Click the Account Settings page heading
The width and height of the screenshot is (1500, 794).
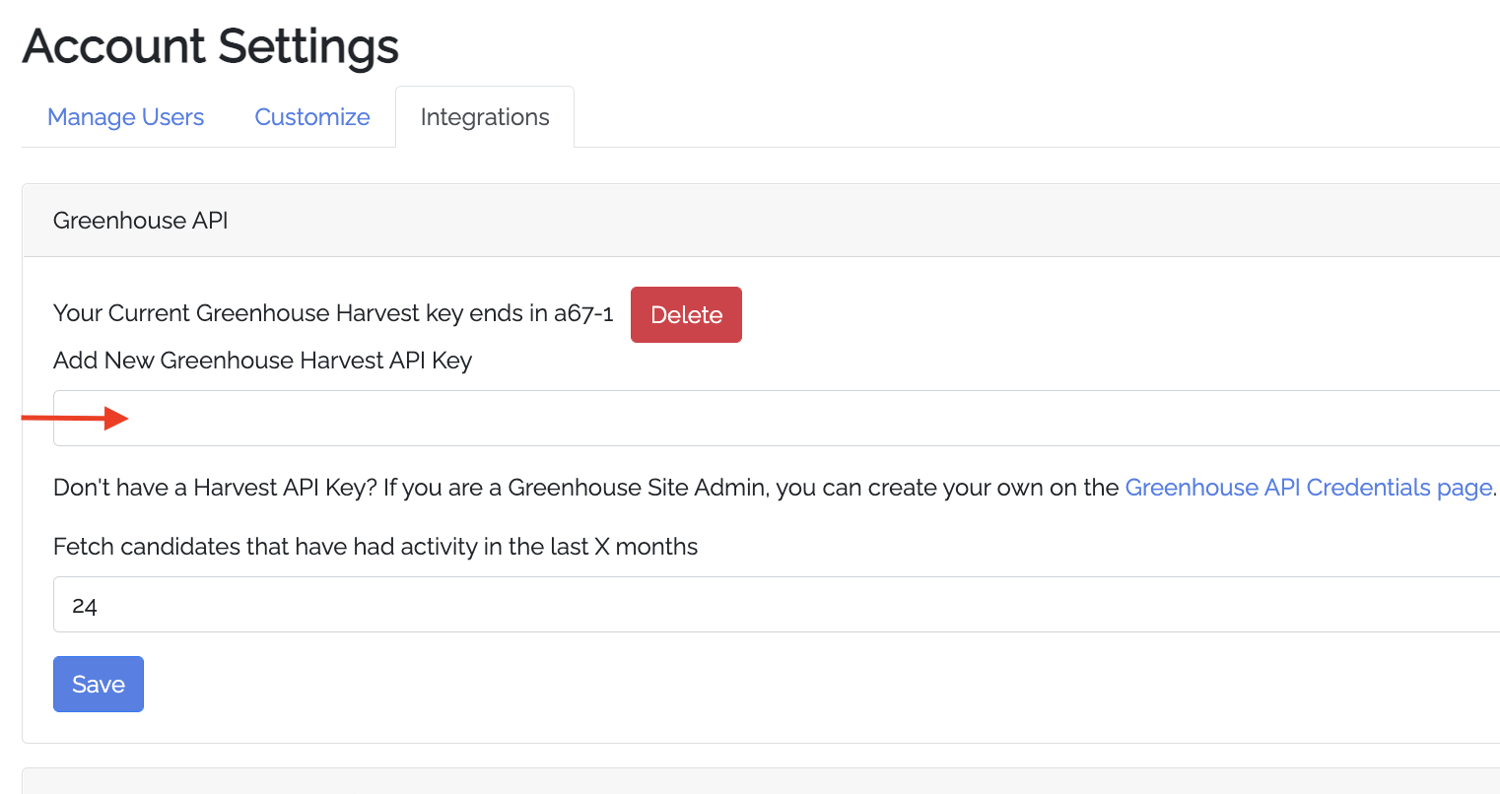(211, 46)
